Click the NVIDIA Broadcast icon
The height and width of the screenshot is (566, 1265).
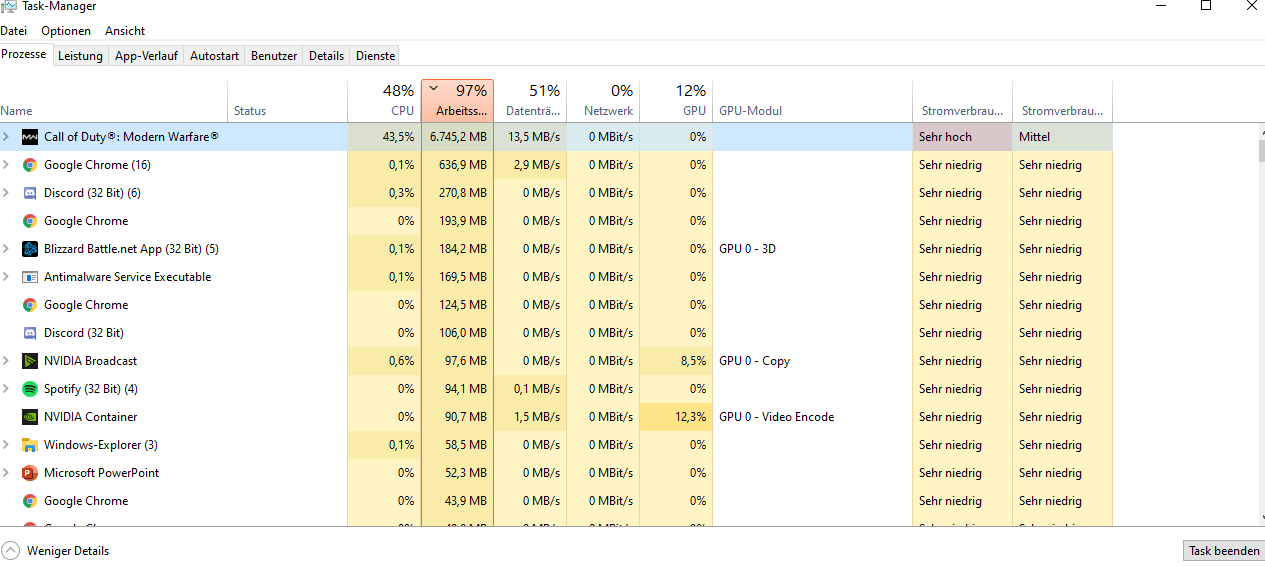point(30,361)
